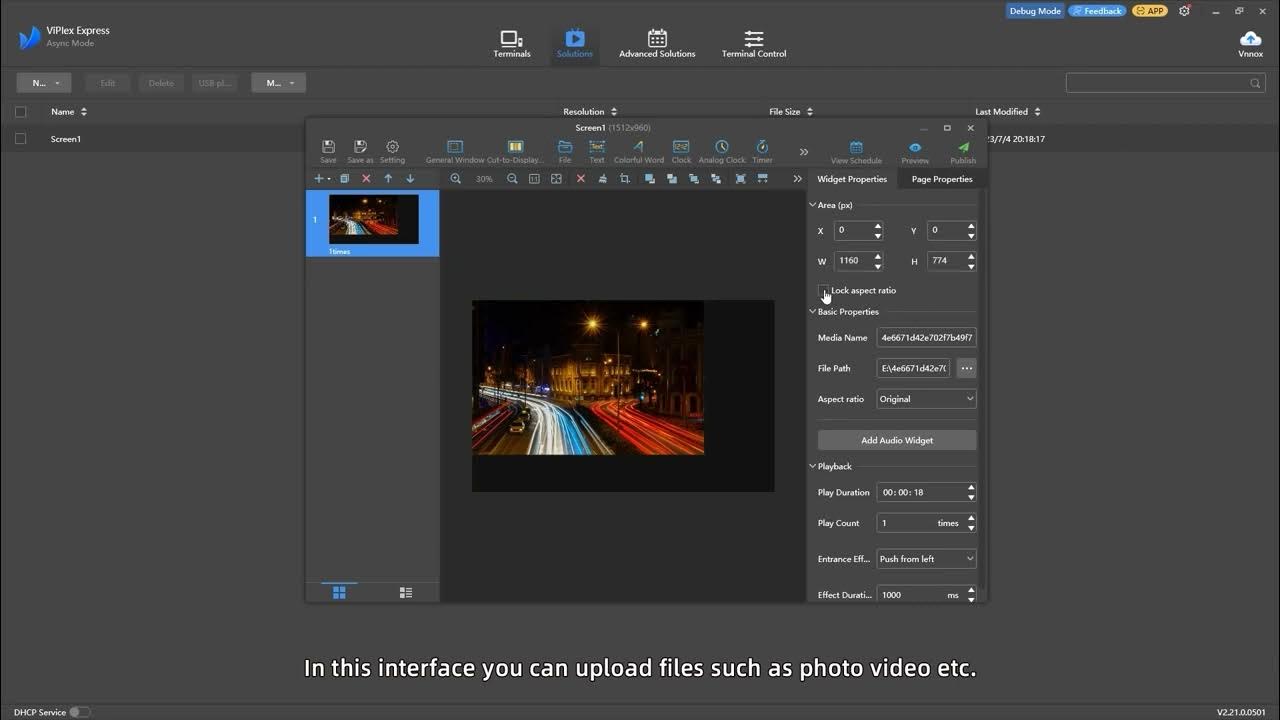Open the New dropdown button
The image size is (1280, 720).
pyautogui.click(x=44, y=83)
